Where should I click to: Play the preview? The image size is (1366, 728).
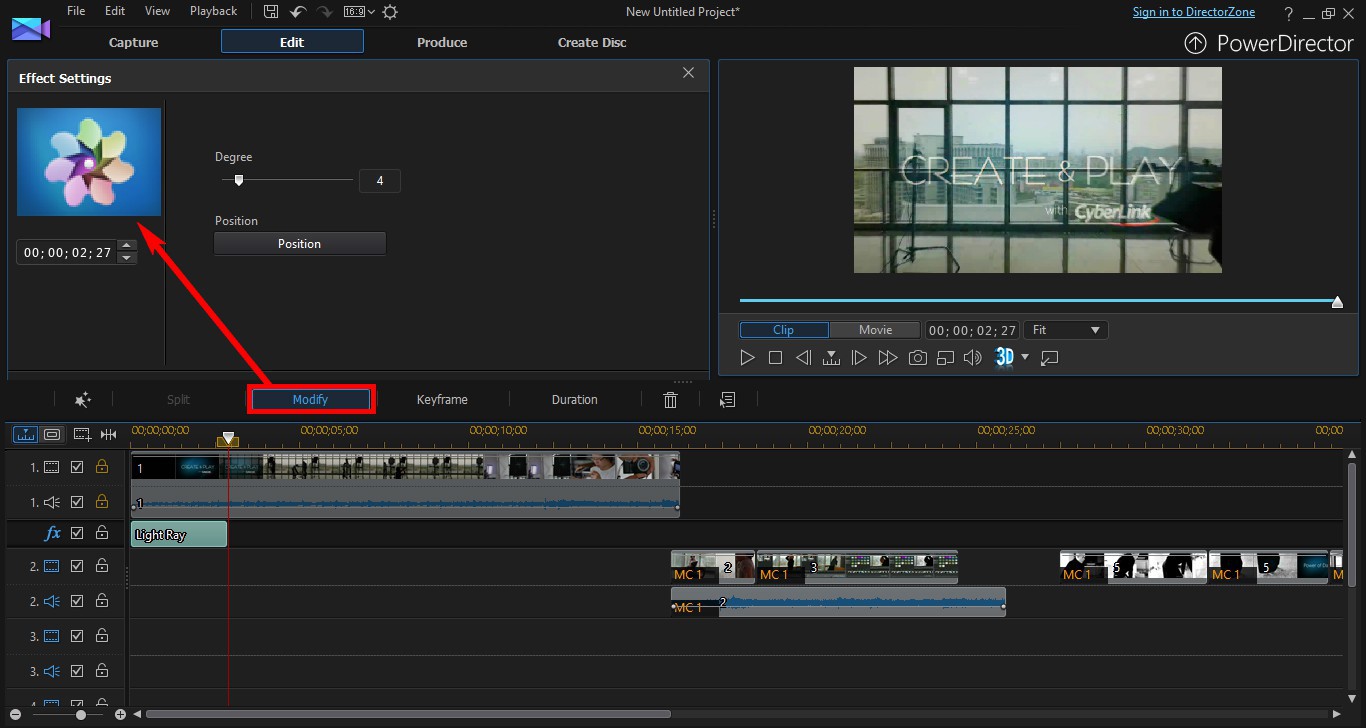click(x=747, y=357)
